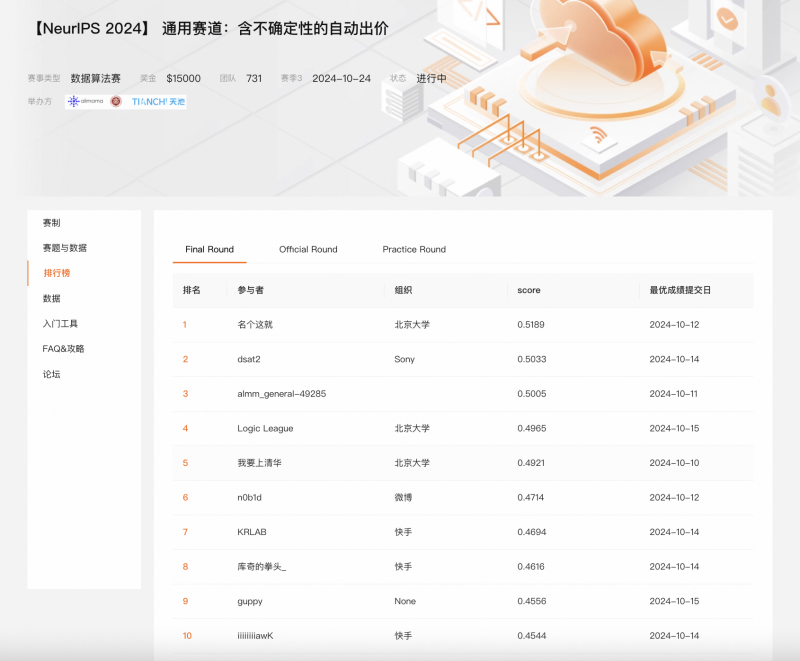Click participant Logic League
The image size is (800, 661).
(x=265, y=428)
